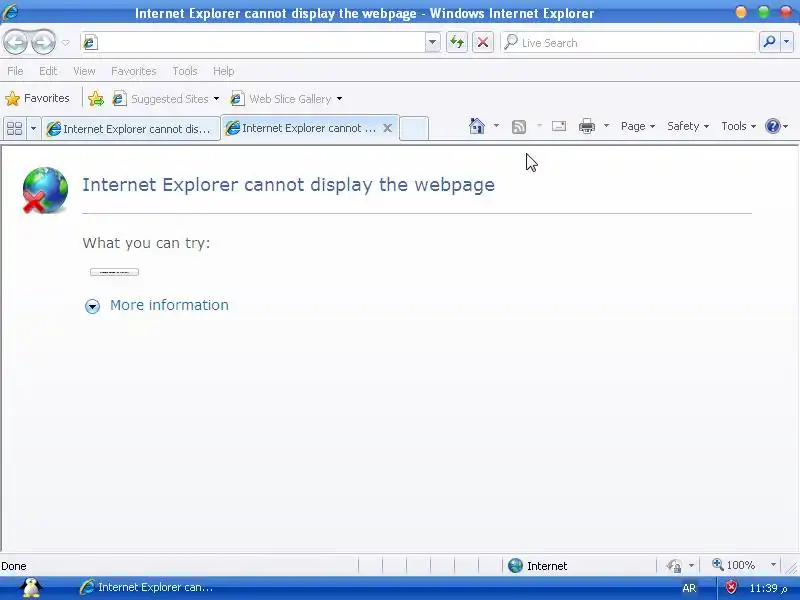This screenshot has width=800, height=600.
Task: Open the Start menu penguin icon
Action: pos(32,588)
